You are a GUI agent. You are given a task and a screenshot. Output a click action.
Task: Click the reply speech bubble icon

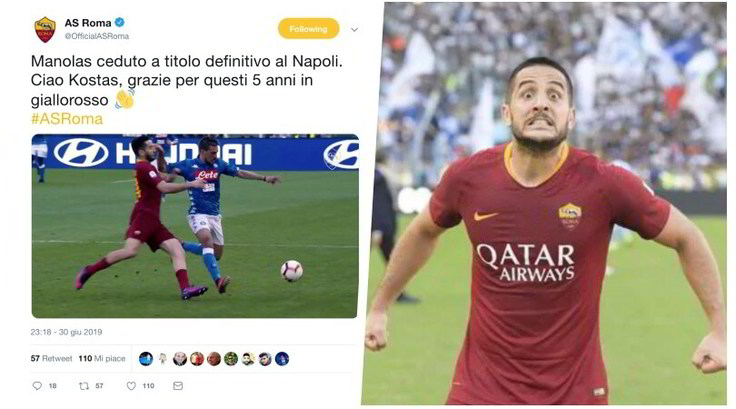coord(37,386)
